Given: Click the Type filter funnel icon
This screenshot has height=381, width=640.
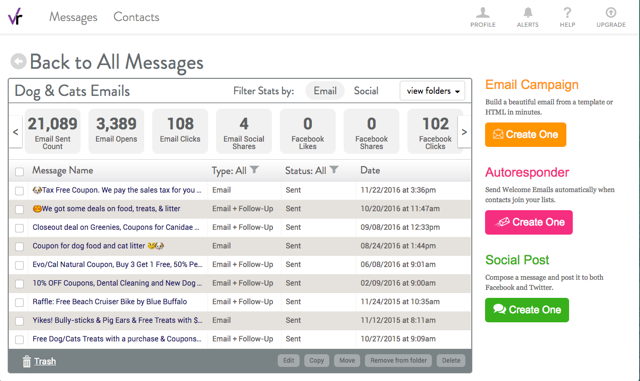Looking at the screenshot, I should 254,169.
